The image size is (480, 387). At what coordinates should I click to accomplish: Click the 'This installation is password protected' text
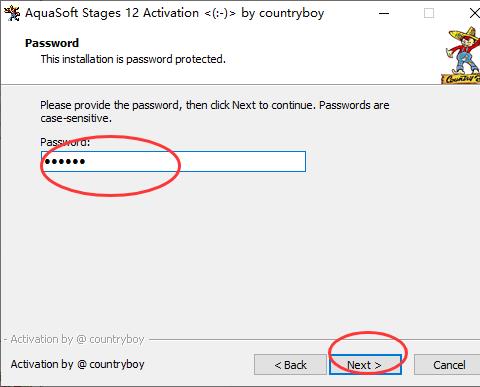click(133, 59)
